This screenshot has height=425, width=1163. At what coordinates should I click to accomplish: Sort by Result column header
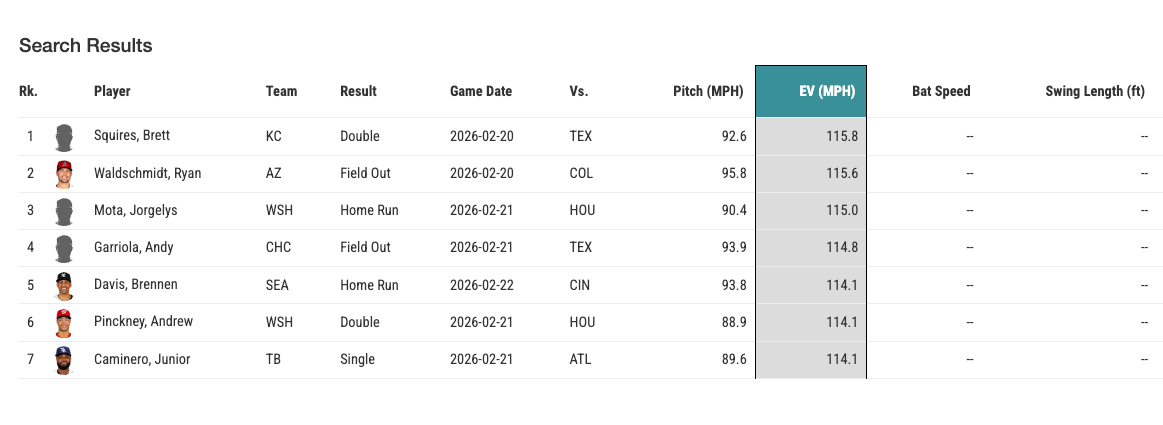[358, 91]
